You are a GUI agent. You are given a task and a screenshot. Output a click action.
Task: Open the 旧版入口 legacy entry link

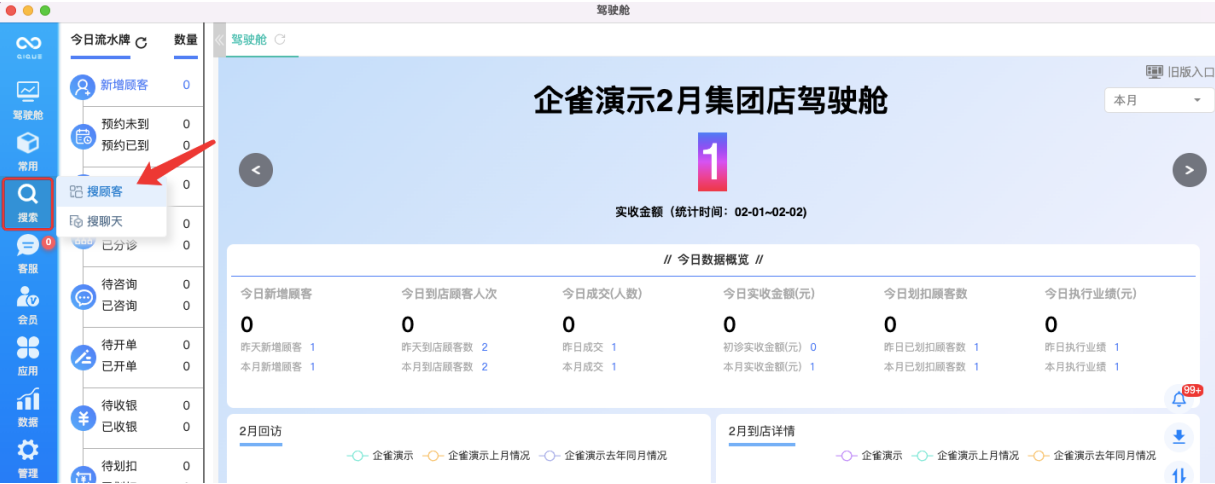click(x=1180, y=72)
